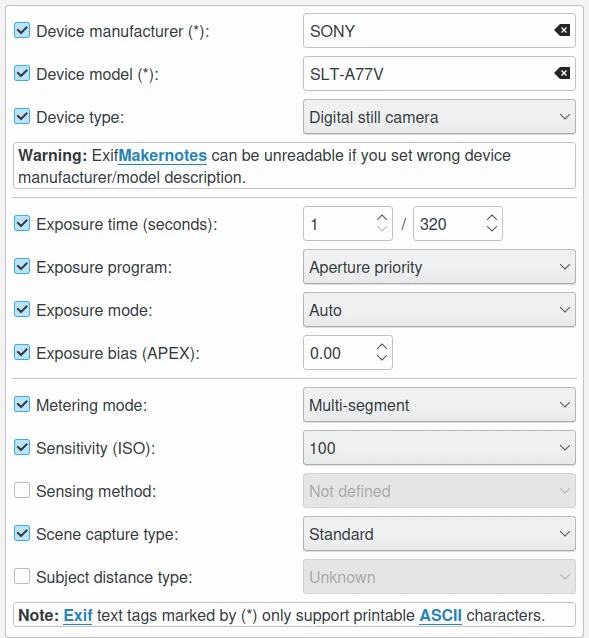The width and height of the screenshot is (589, 638).
Task: Click inside the Device model text field
Action: 427,74
